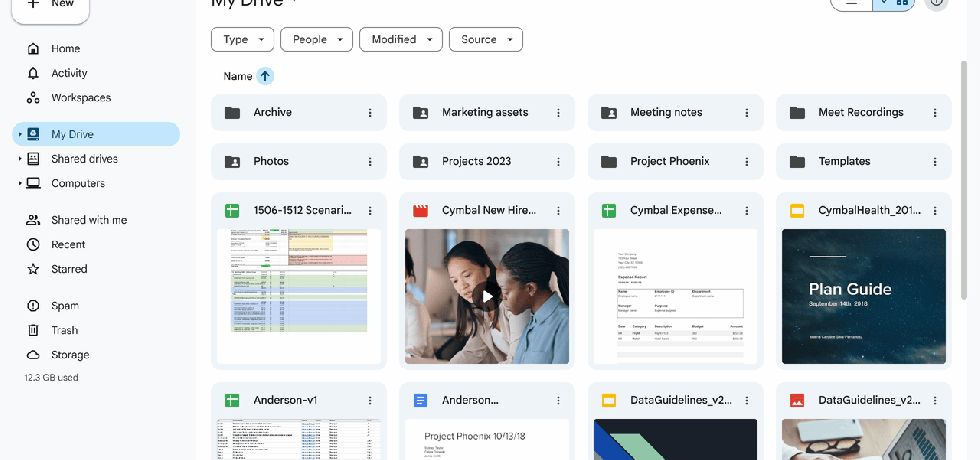
Task: Select Recent in the navigation menu
Action: 68,245
